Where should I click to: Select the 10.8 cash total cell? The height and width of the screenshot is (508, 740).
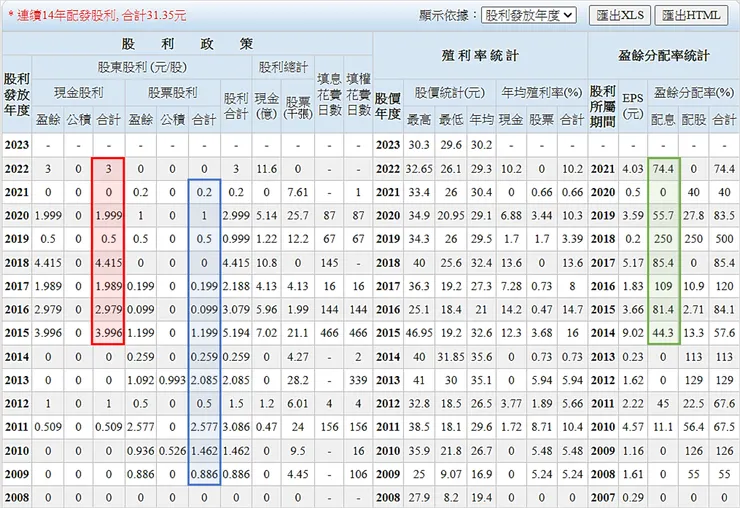[x=267, y=262]
